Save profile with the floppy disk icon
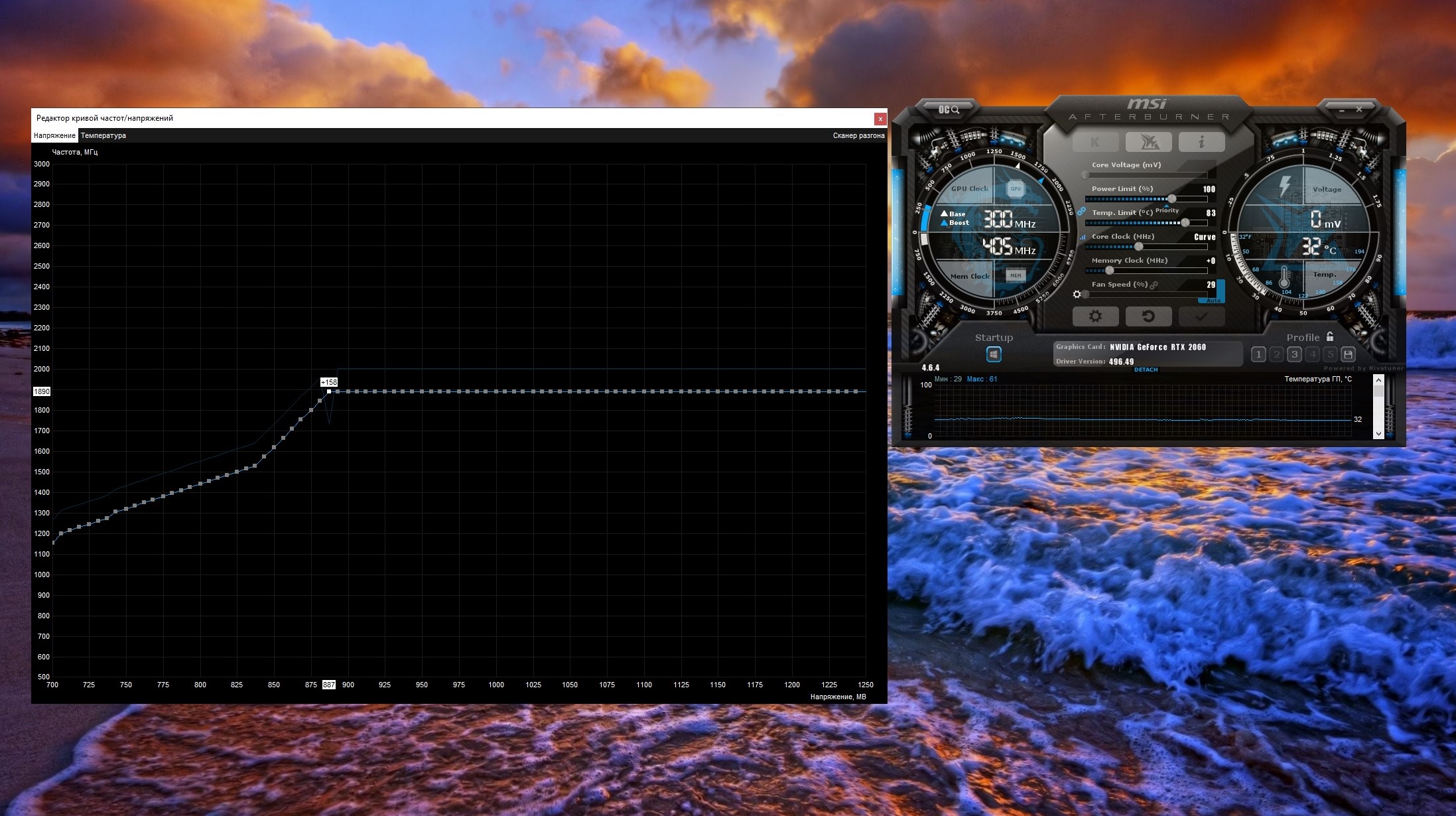The image size is (1456, 816). [x=1348, y=354]
